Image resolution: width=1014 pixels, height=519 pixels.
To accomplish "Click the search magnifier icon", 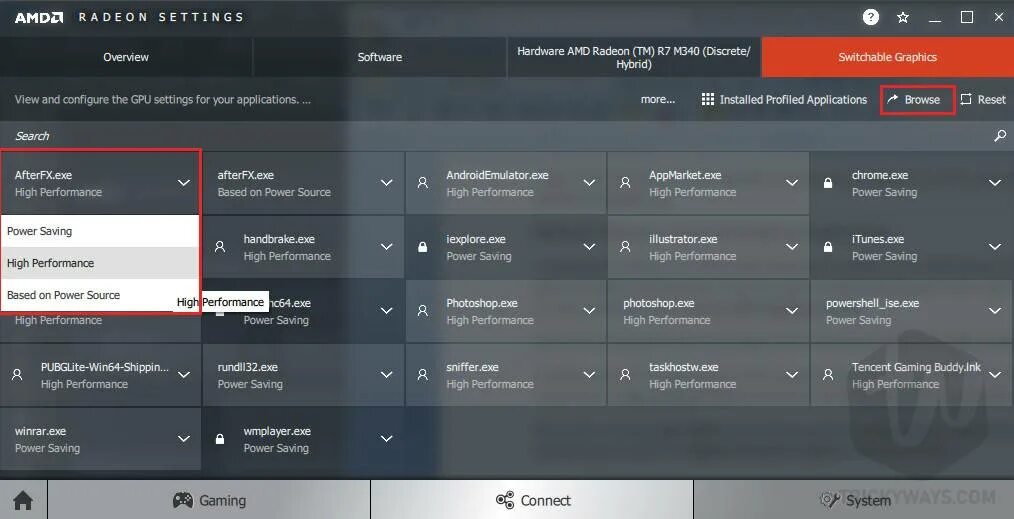I will tap(1000, 135).
